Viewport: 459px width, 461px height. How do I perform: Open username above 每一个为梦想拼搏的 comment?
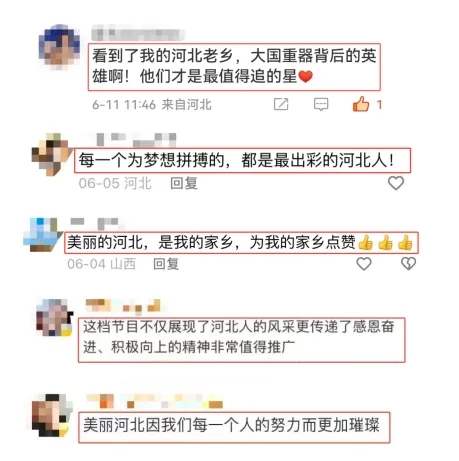136,139
